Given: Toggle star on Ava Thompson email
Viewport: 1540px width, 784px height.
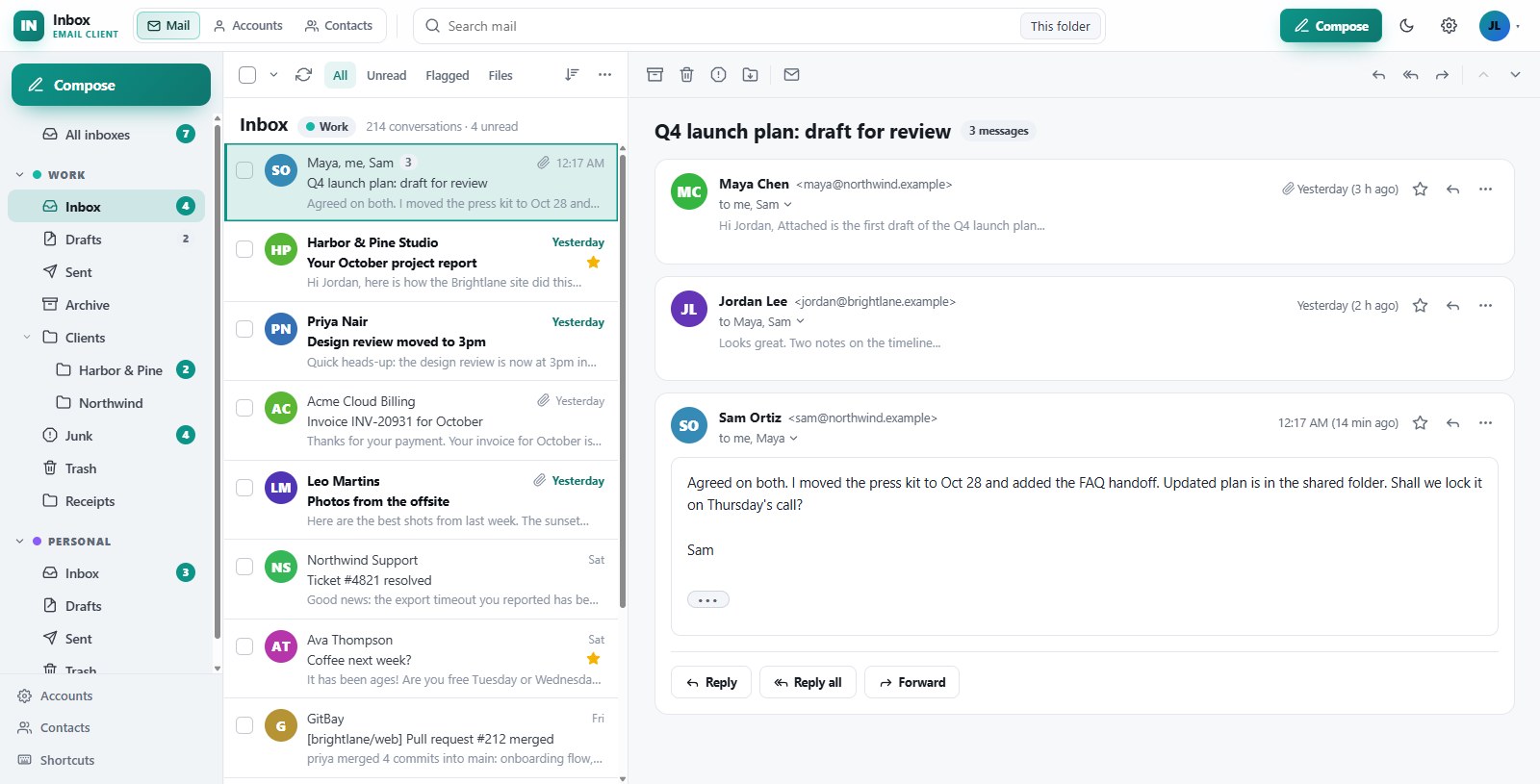Looking at the screenshot, I should tap(593, 659).
